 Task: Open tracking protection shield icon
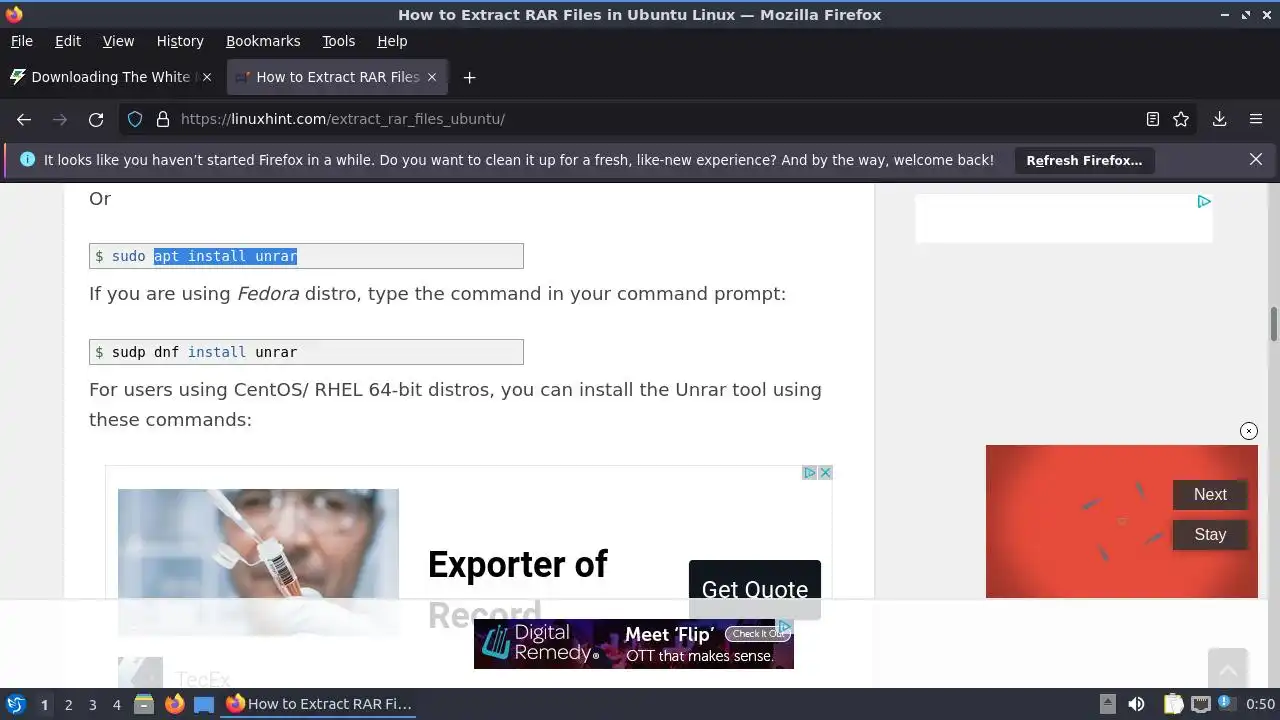(135, 119)
